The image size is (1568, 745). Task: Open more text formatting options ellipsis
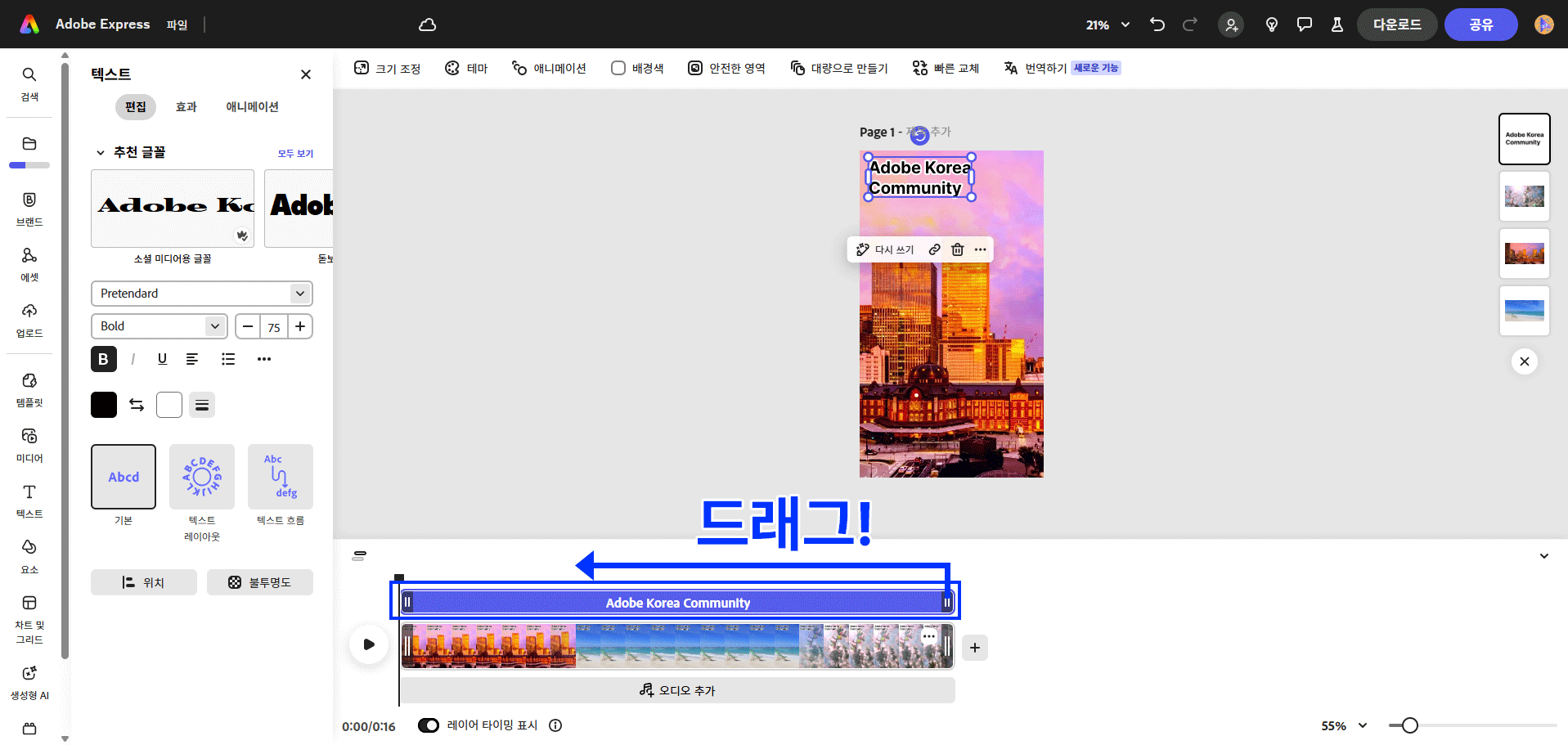[x=263, y=359]
